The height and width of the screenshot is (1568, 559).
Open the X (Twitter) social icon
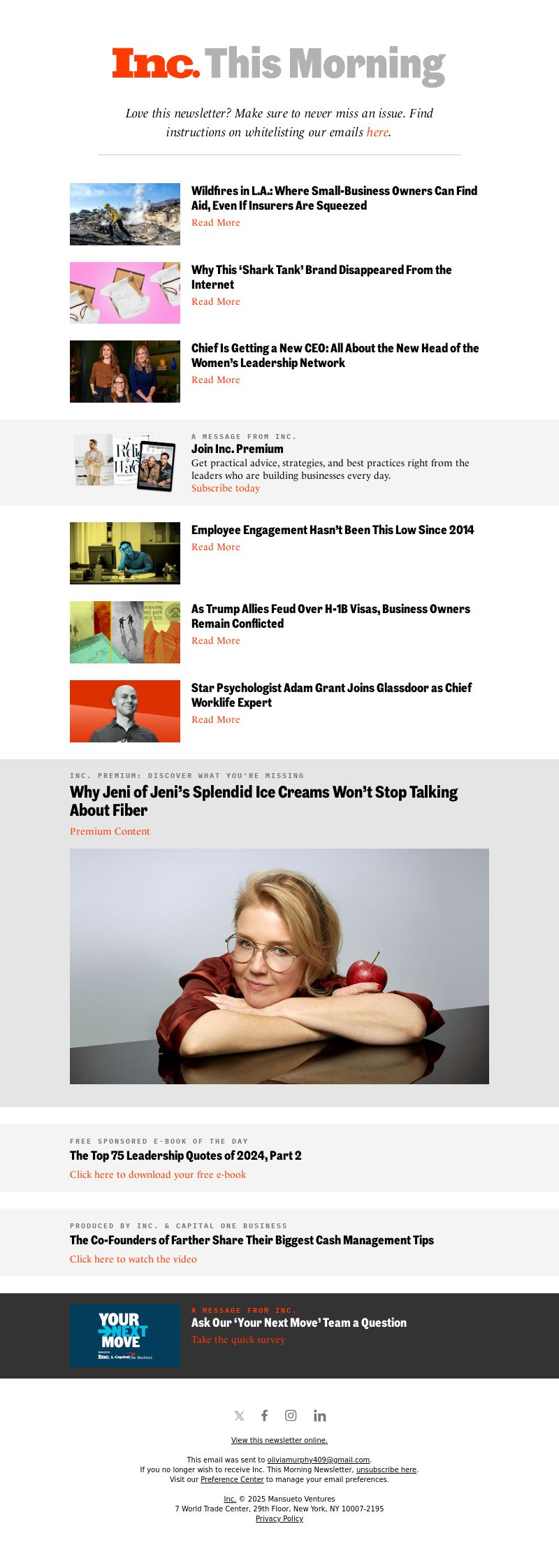pyautogui.click(x=239, y=1416)
